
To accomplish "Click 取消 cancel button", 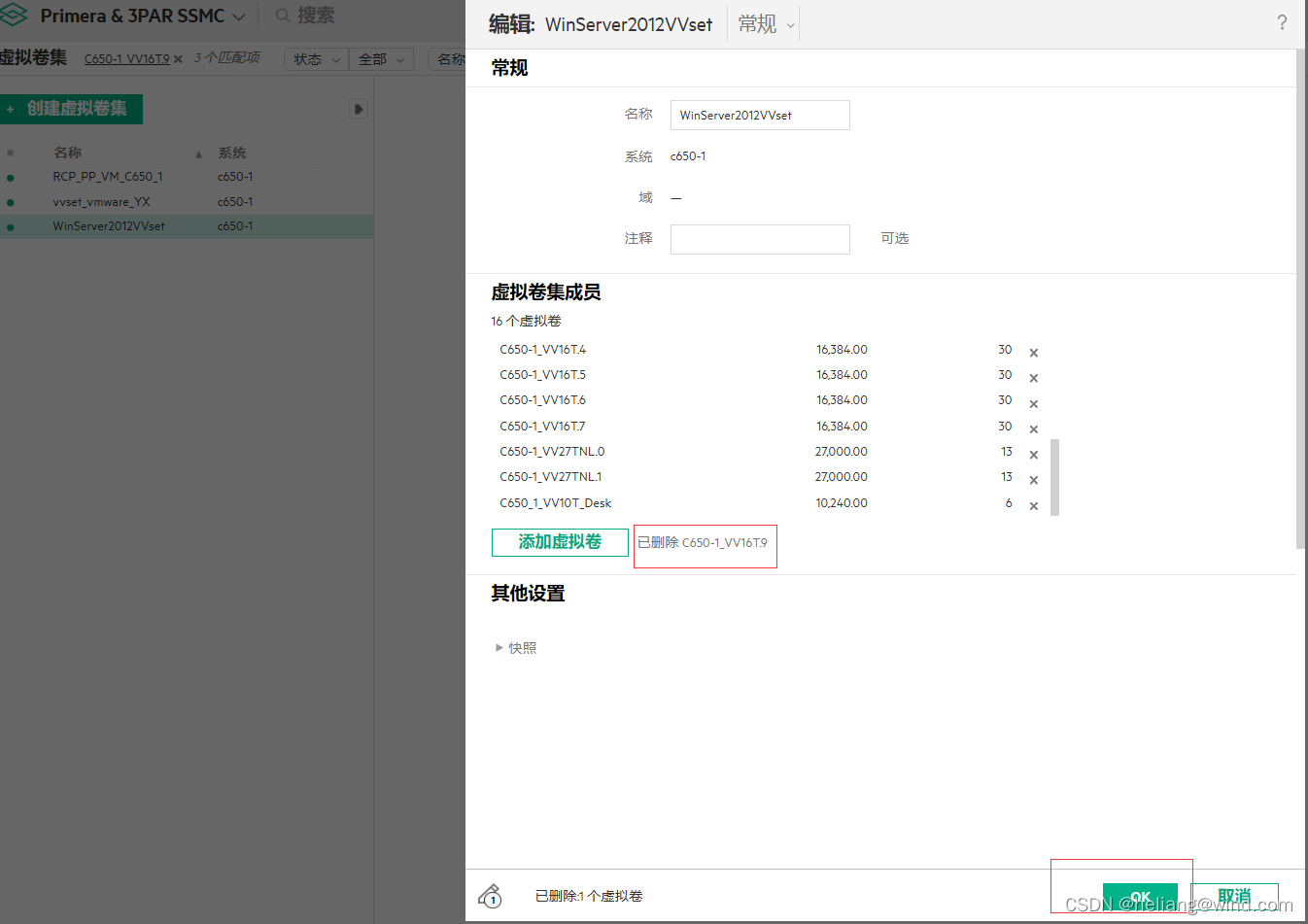I will [1234, 896].
